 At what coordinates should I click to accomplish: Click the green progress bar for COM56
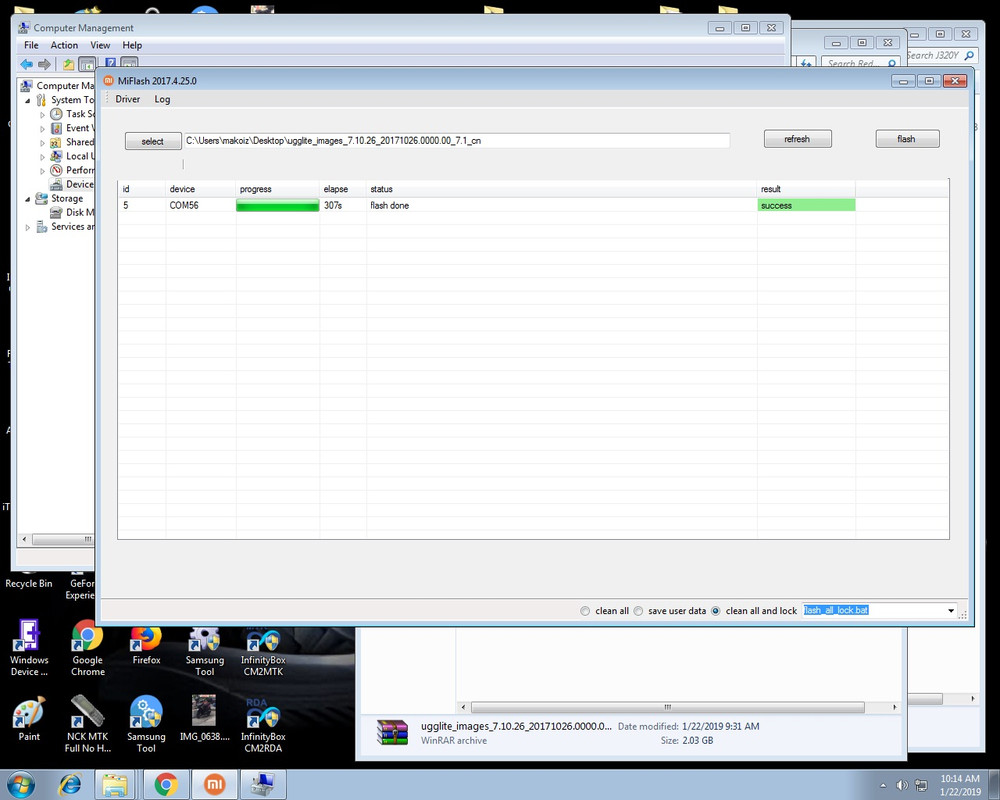pyautogui.click(x=277, y=205)
